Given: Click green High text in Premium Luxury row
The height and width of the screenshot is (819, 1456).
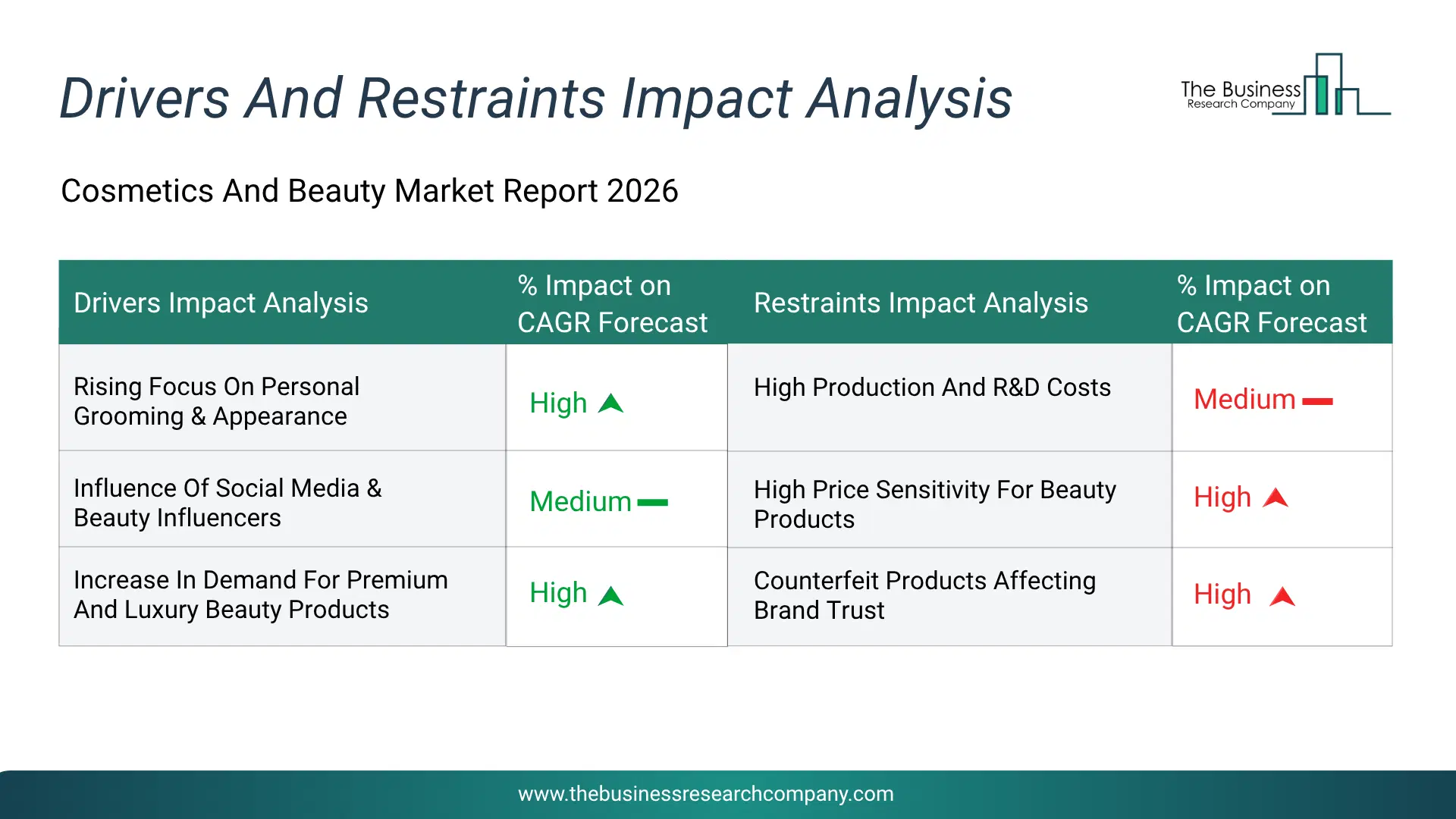Looking at the screenshot, I should pyautogui.click(x=558, y=593).
